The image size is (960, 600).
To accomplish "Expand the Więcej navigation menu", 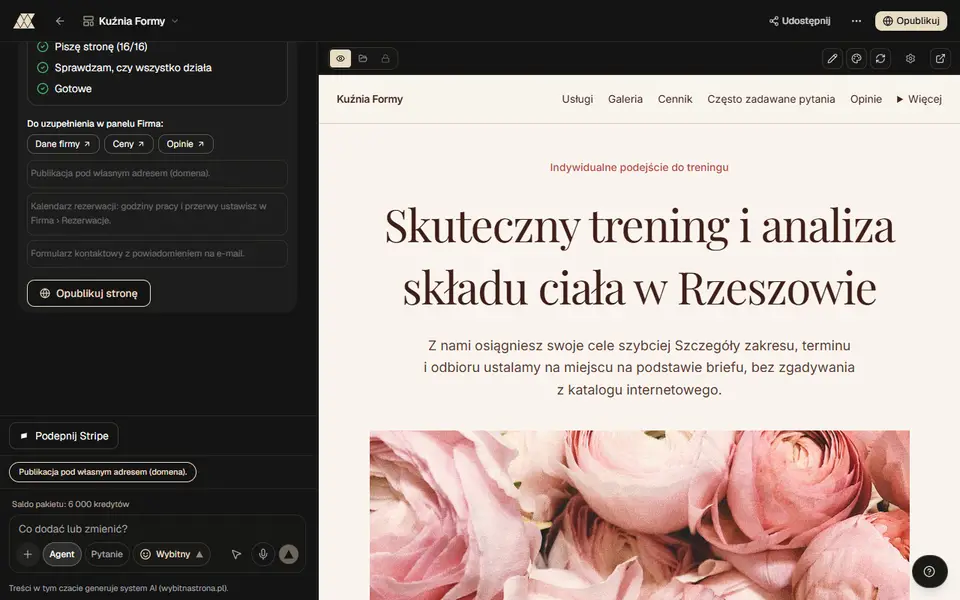I will (919, 99).
